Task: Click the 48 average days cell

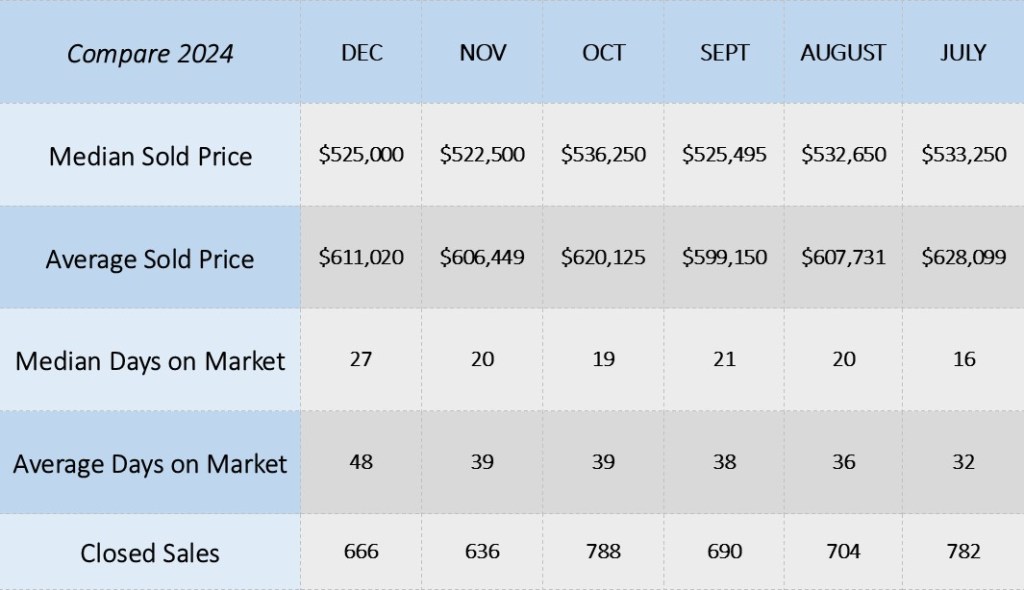Action: click(x=361, y=462)
